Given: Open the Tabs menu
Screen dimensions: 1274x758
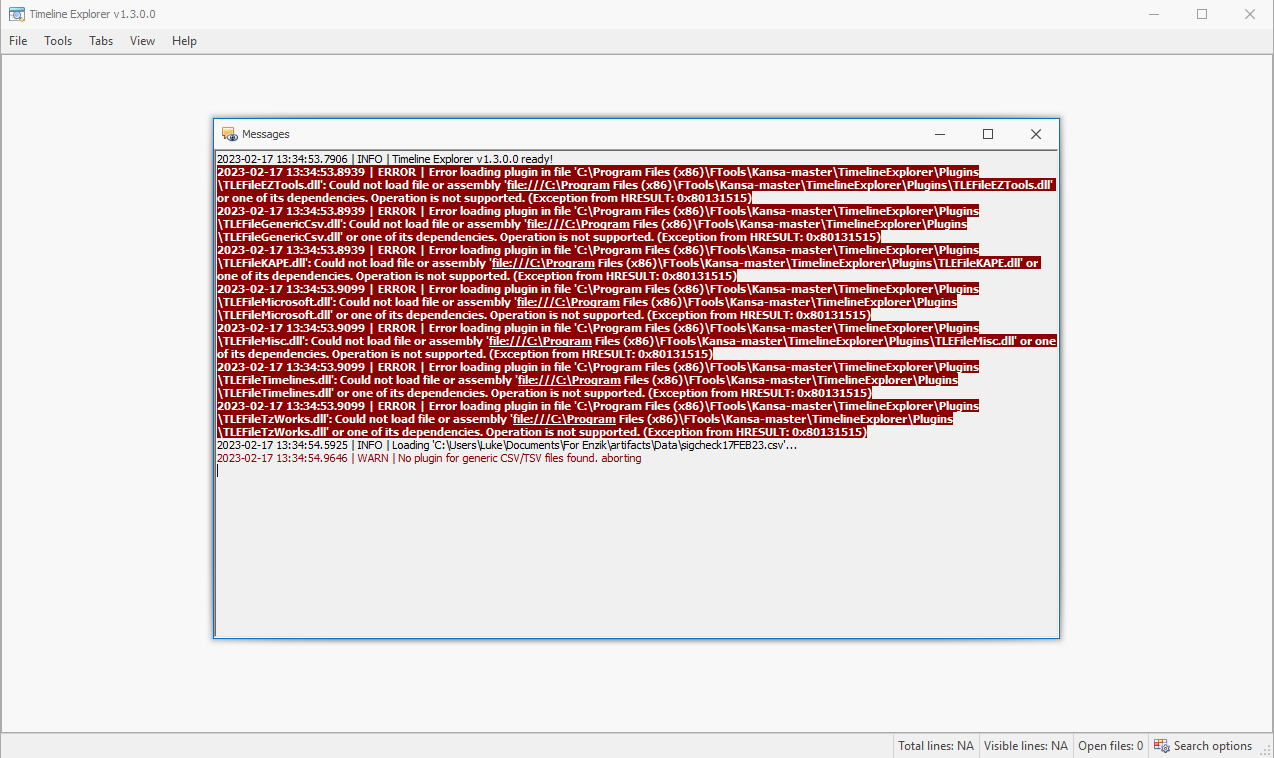Looking at the screenshot, I should coord(100,41).
